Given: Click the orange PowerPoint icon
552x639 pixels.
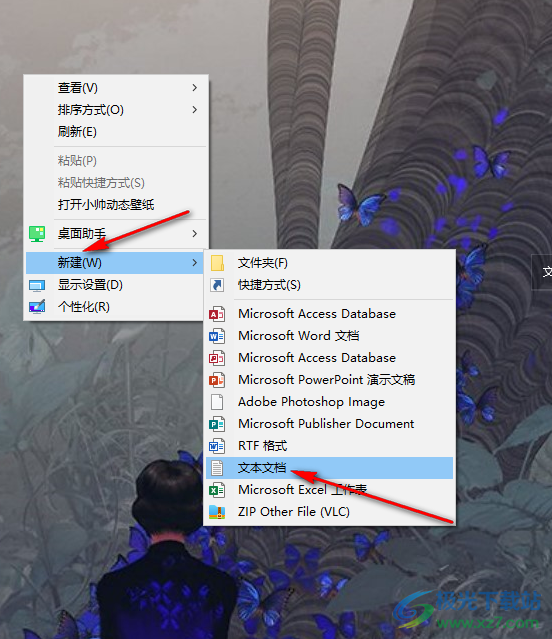Looking at the screenshot, I should tap(217, 380).
